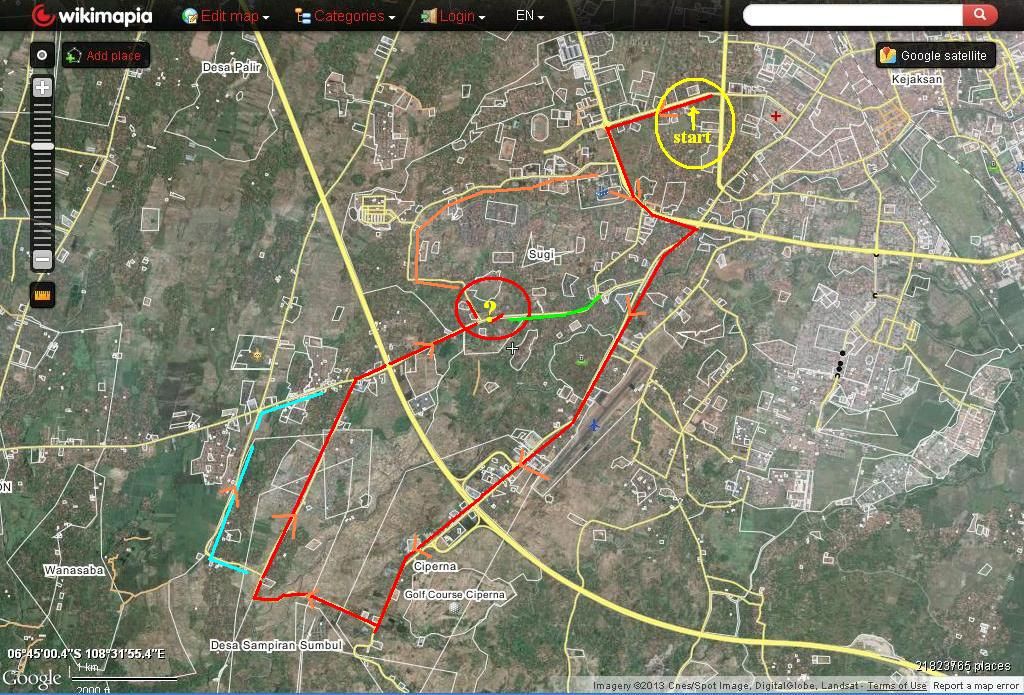This screenshot has width=1024, height=695.
Task: Open the Terms of Use link
Action: point(897,686)
